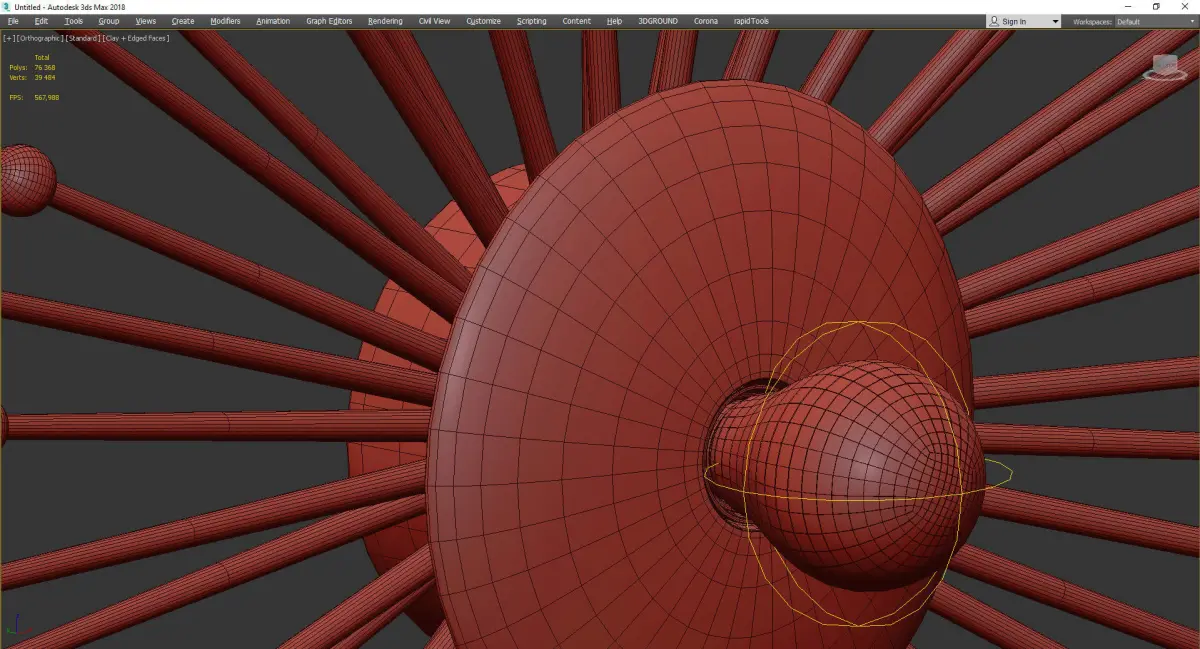
Task: Click the Polys count statistic
Action: pyautogui.click(x=33, y=68)
